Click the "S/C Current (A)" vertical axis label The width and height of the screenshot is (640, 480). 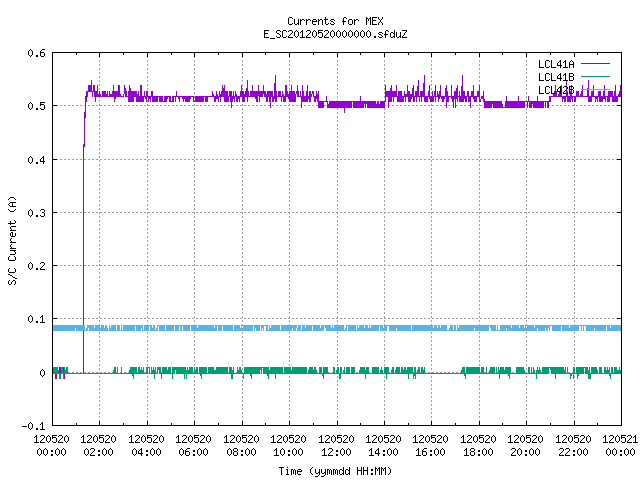pos(13,240)
